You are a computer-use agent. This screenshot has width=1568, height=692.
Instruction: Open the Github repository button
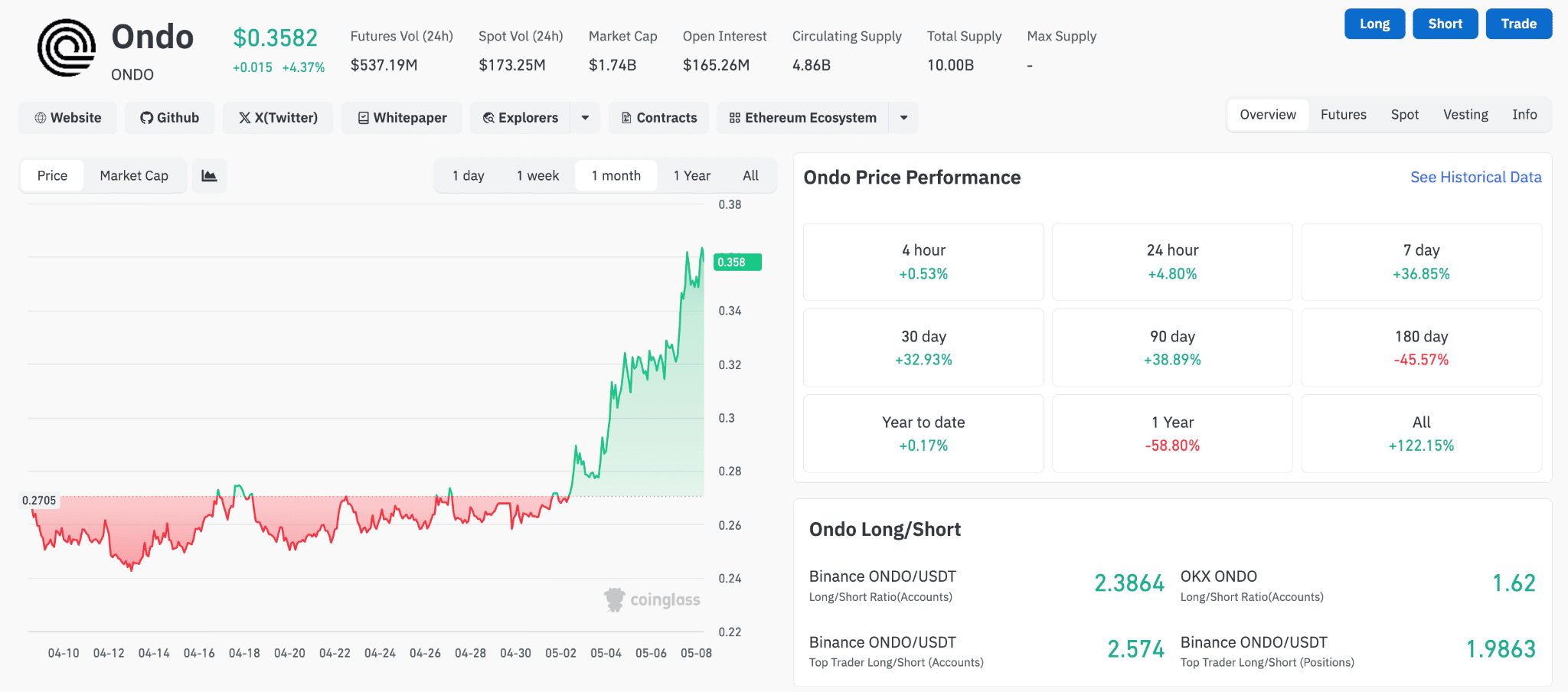coord(170,118)
